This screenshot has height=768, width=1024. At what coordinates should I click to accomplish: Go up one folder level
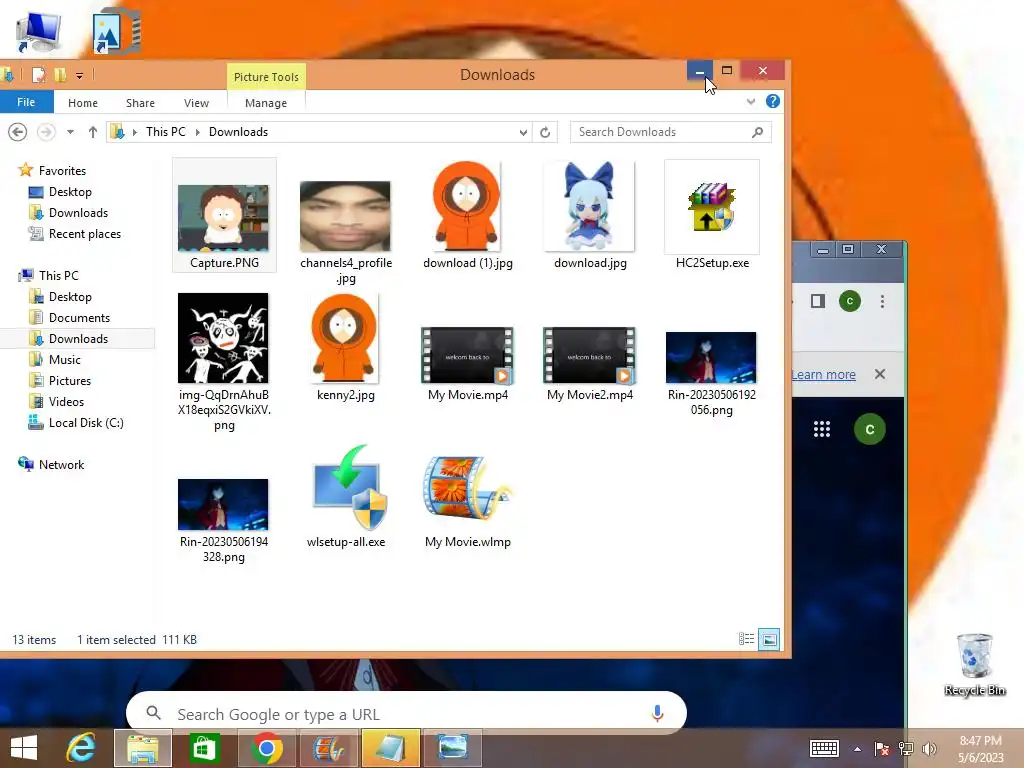pos(93,132)
